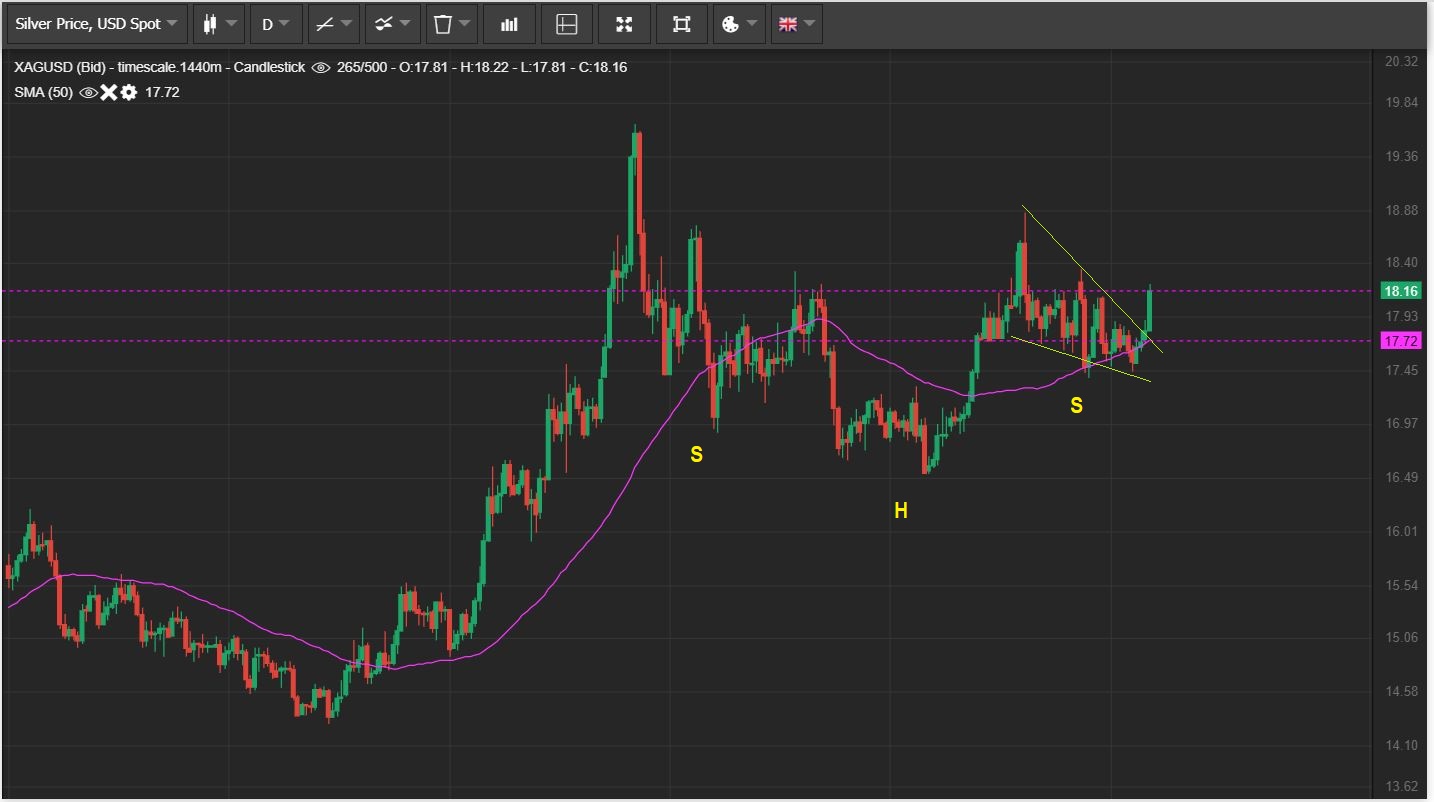Image resolution: width=1434 pixels, height=802 pixels.
Task: Click the 265/500 OHLC readout text
Action: coord(482,67)
